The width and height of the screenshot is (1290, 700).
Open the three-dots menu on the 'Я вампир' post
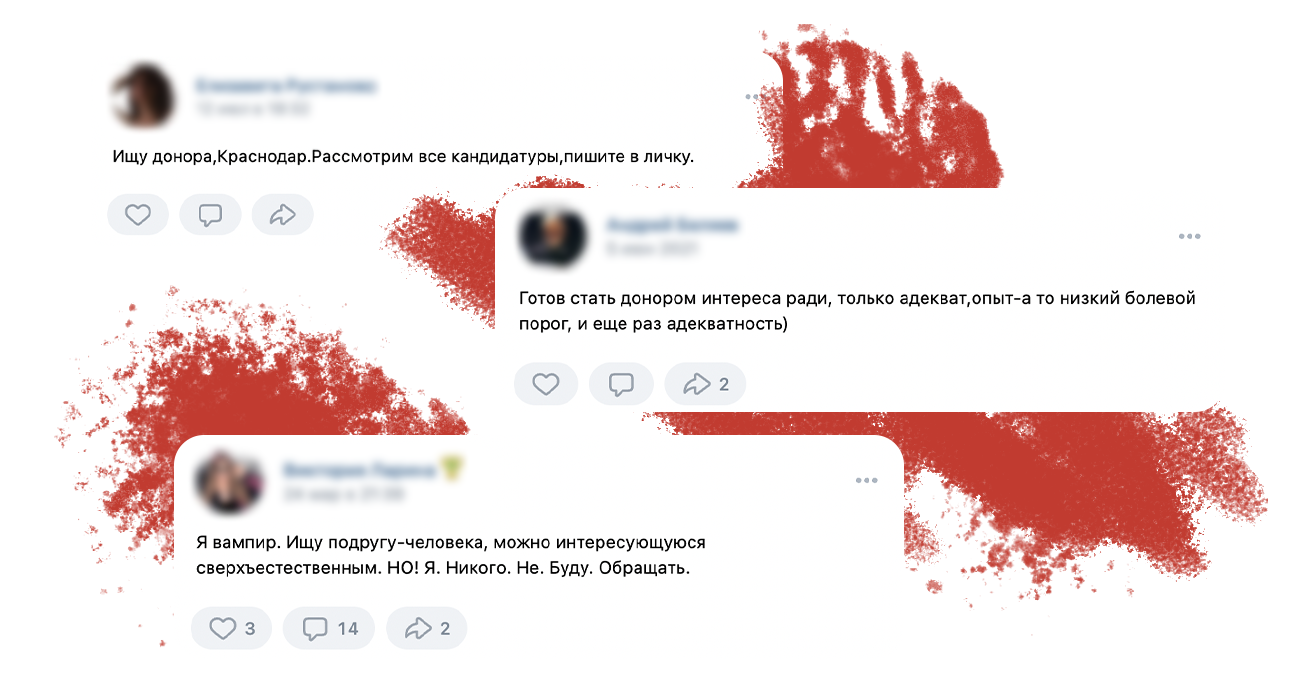pos(866,481)
